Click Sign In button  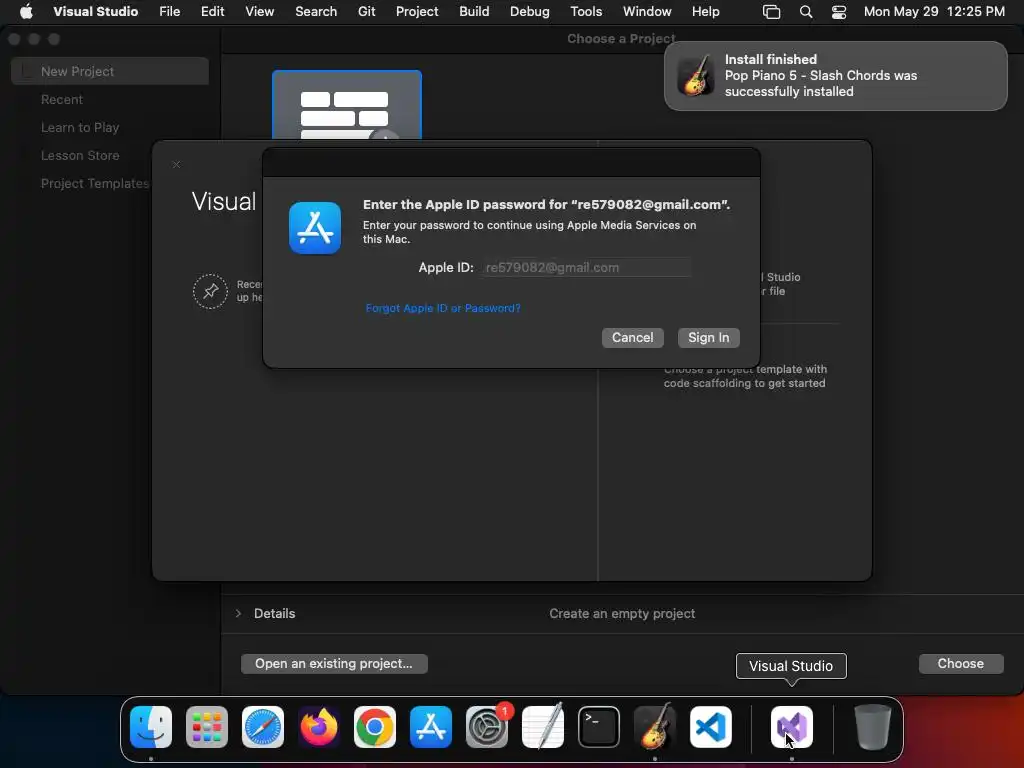click(709, 338)
